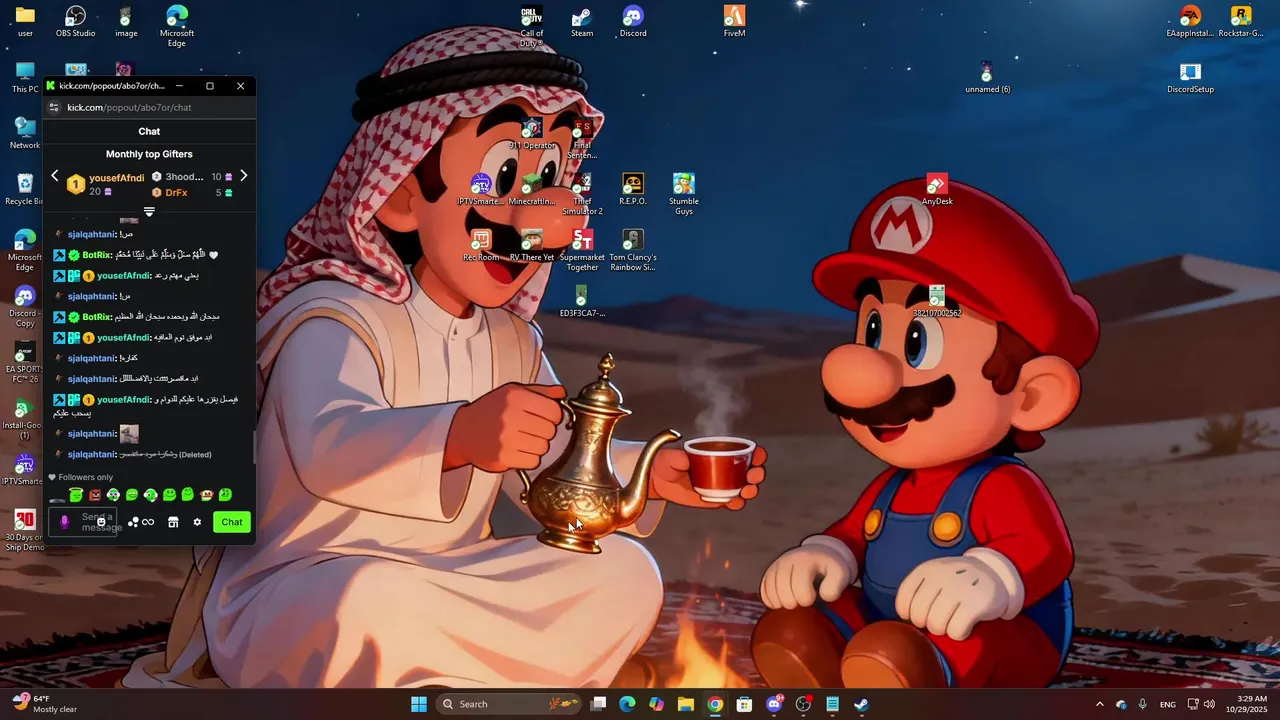Insert the monkey emote from quick emotes

point(206,495)
